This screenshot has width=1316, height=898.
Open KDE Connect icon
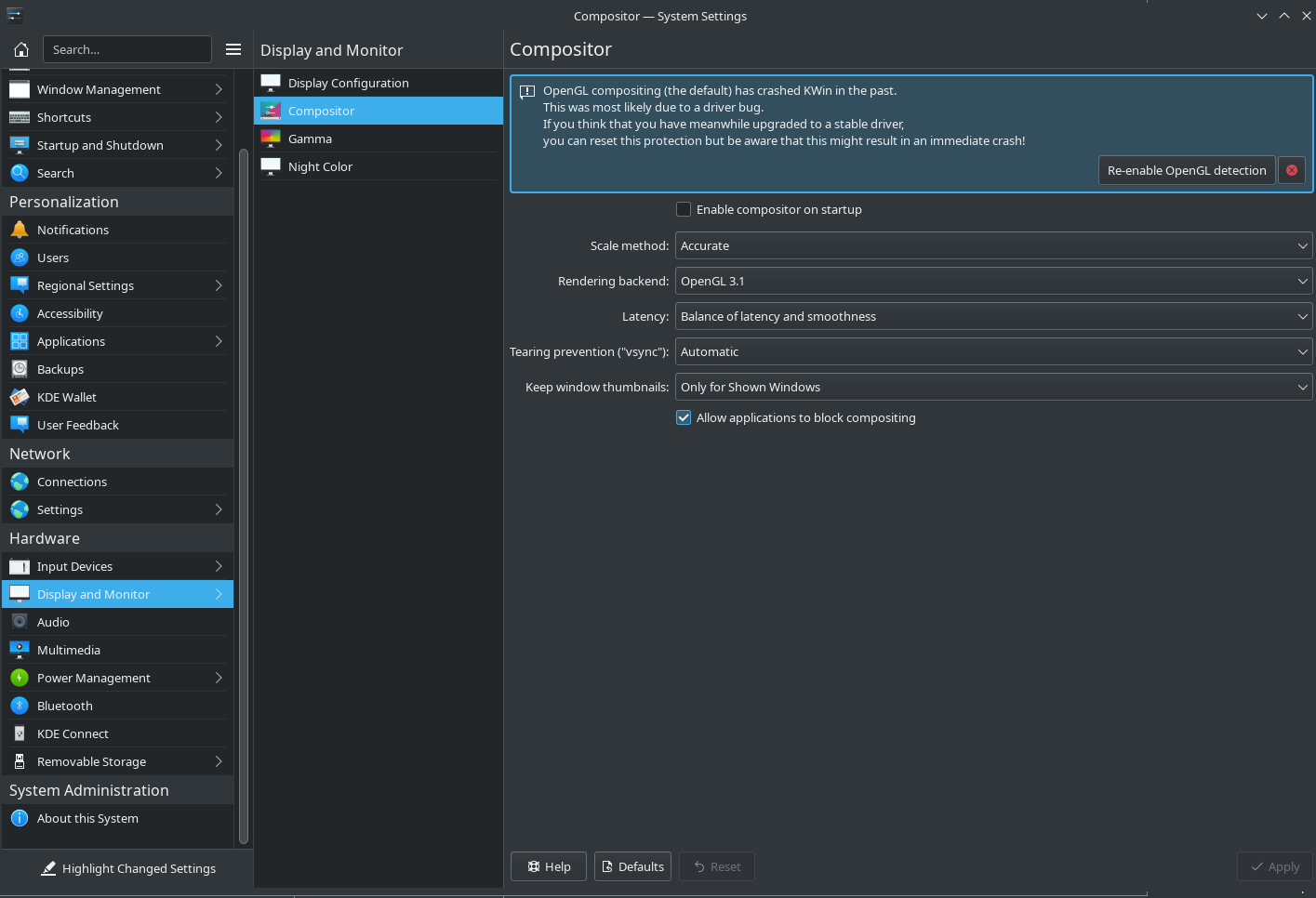click(x=20, y=733)
